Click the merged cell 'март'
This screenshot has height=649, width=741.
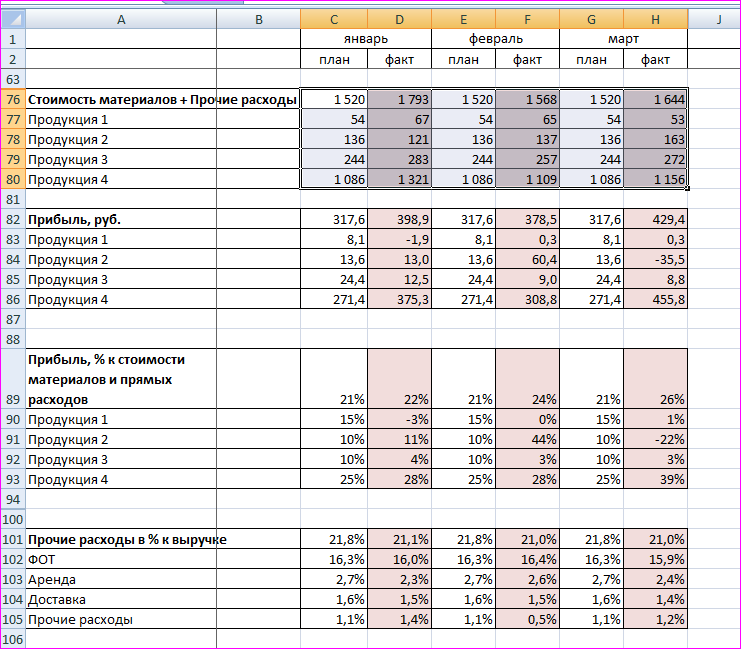623,39
